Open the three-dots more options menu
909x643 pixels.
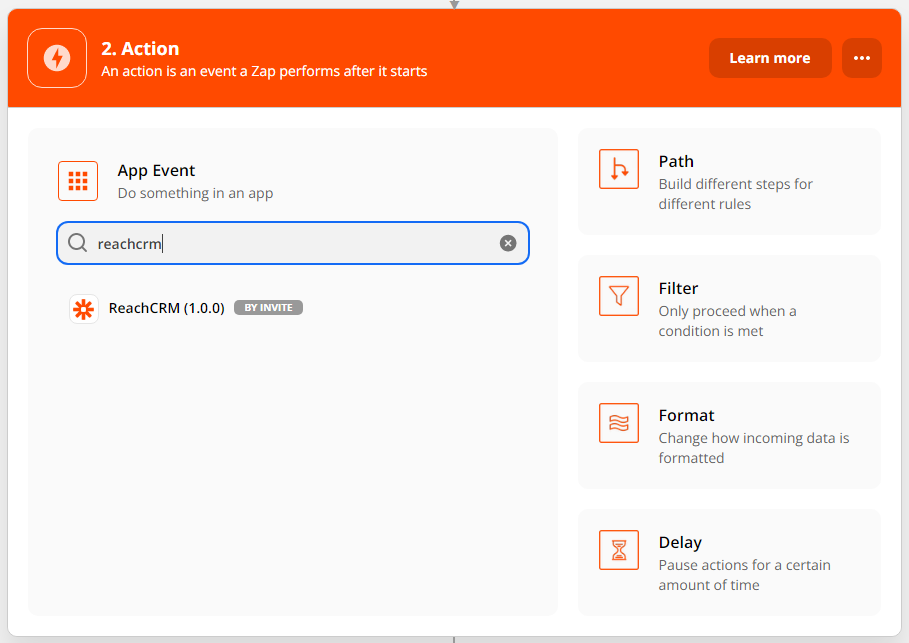[861, 58]
